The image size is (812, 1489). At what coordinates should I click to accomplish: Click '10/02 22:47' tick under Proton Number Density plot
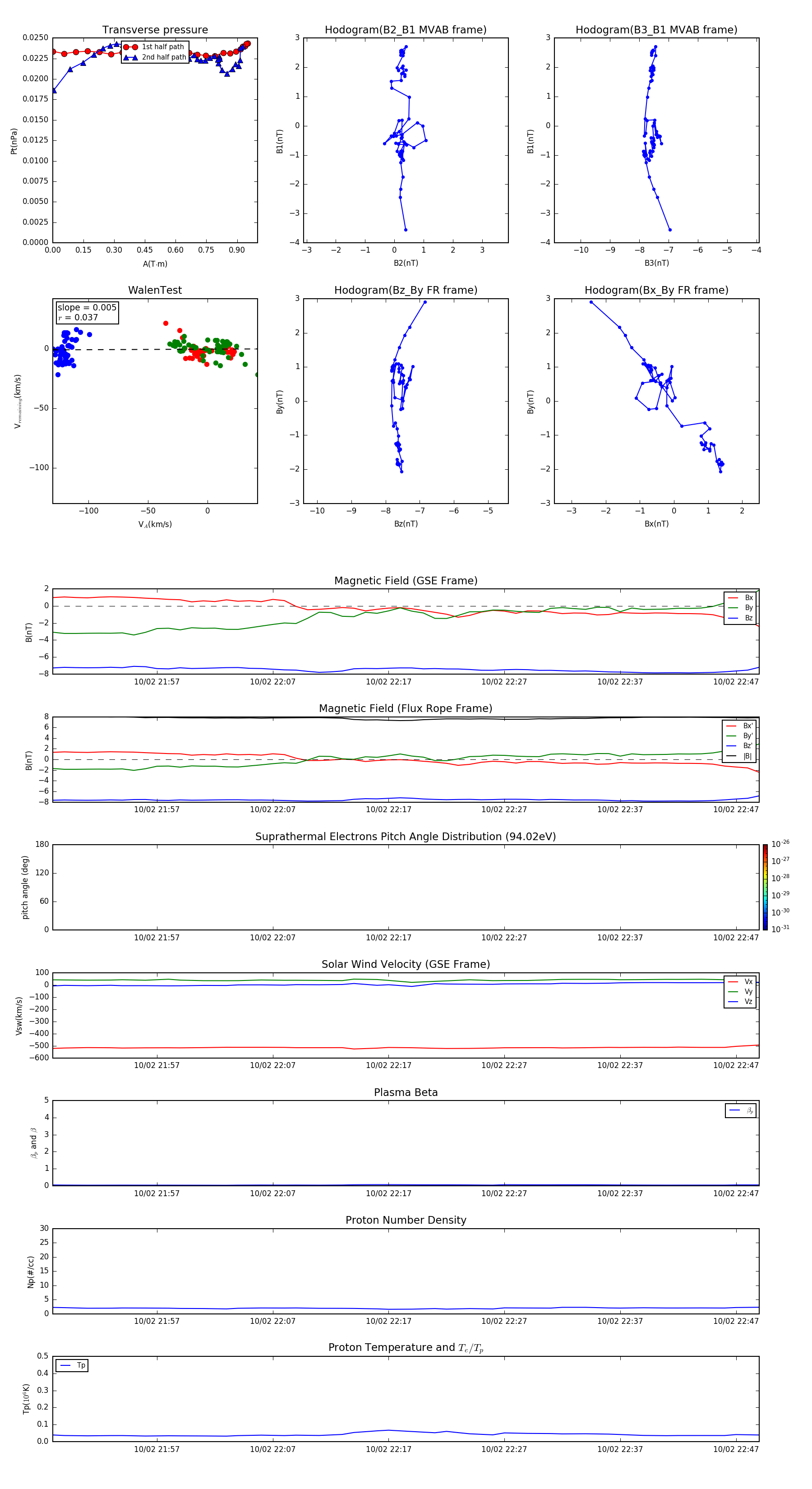[736, 1321]
